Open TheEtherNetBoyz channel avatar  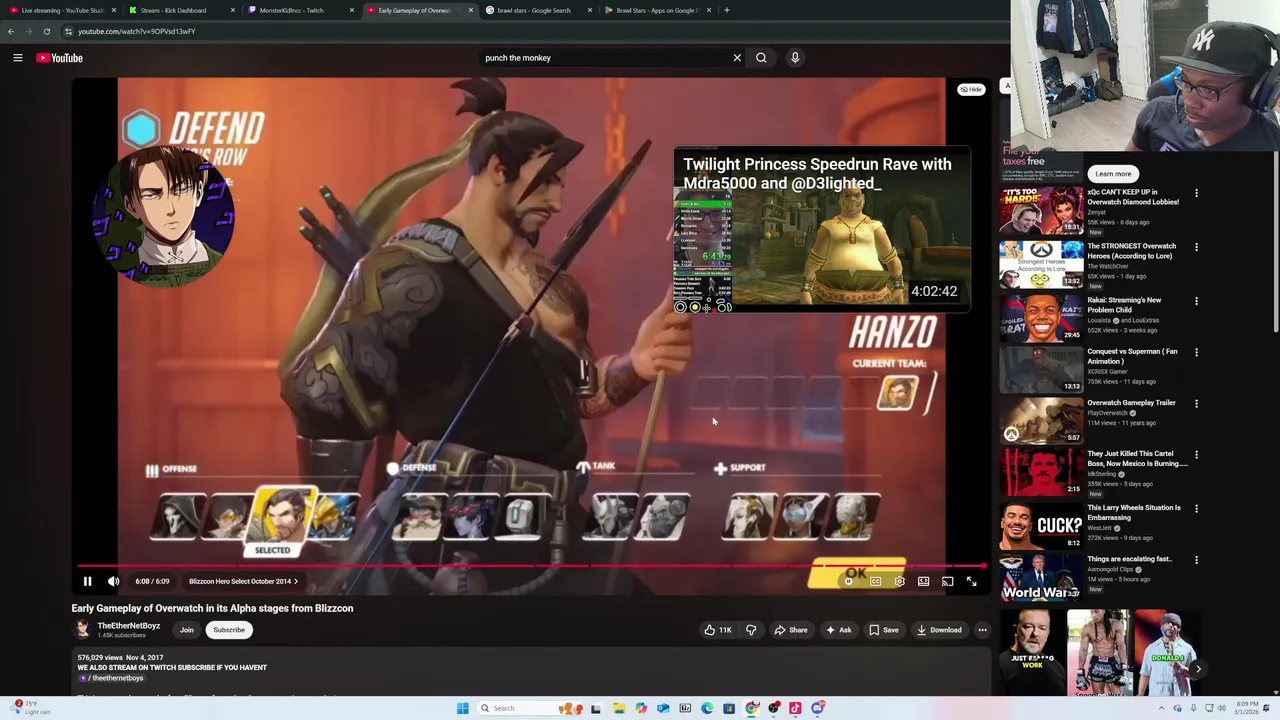coord(82,629)
